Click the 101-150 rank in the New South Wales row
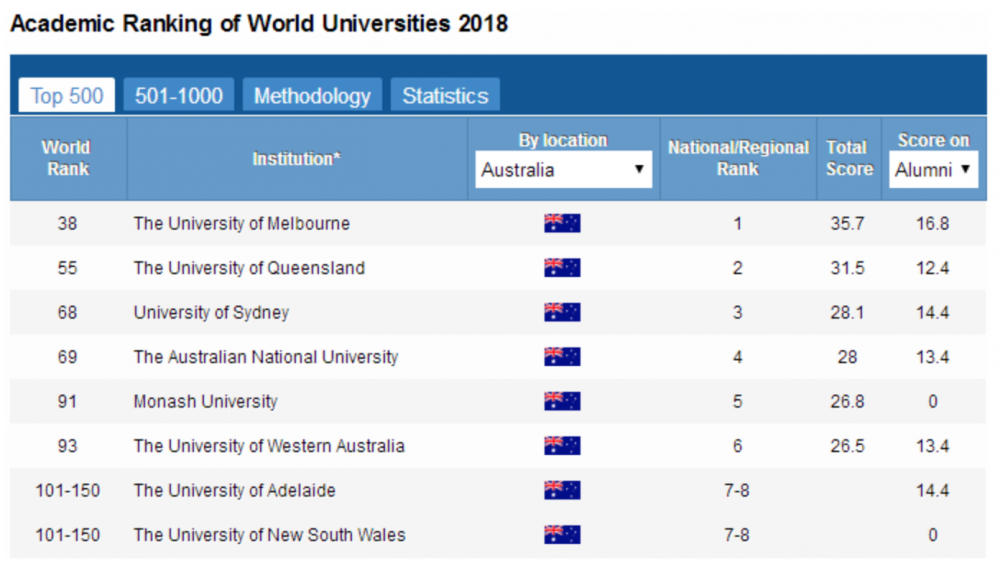The height and width of the screenshot is (577, 1000). [67, 535]
